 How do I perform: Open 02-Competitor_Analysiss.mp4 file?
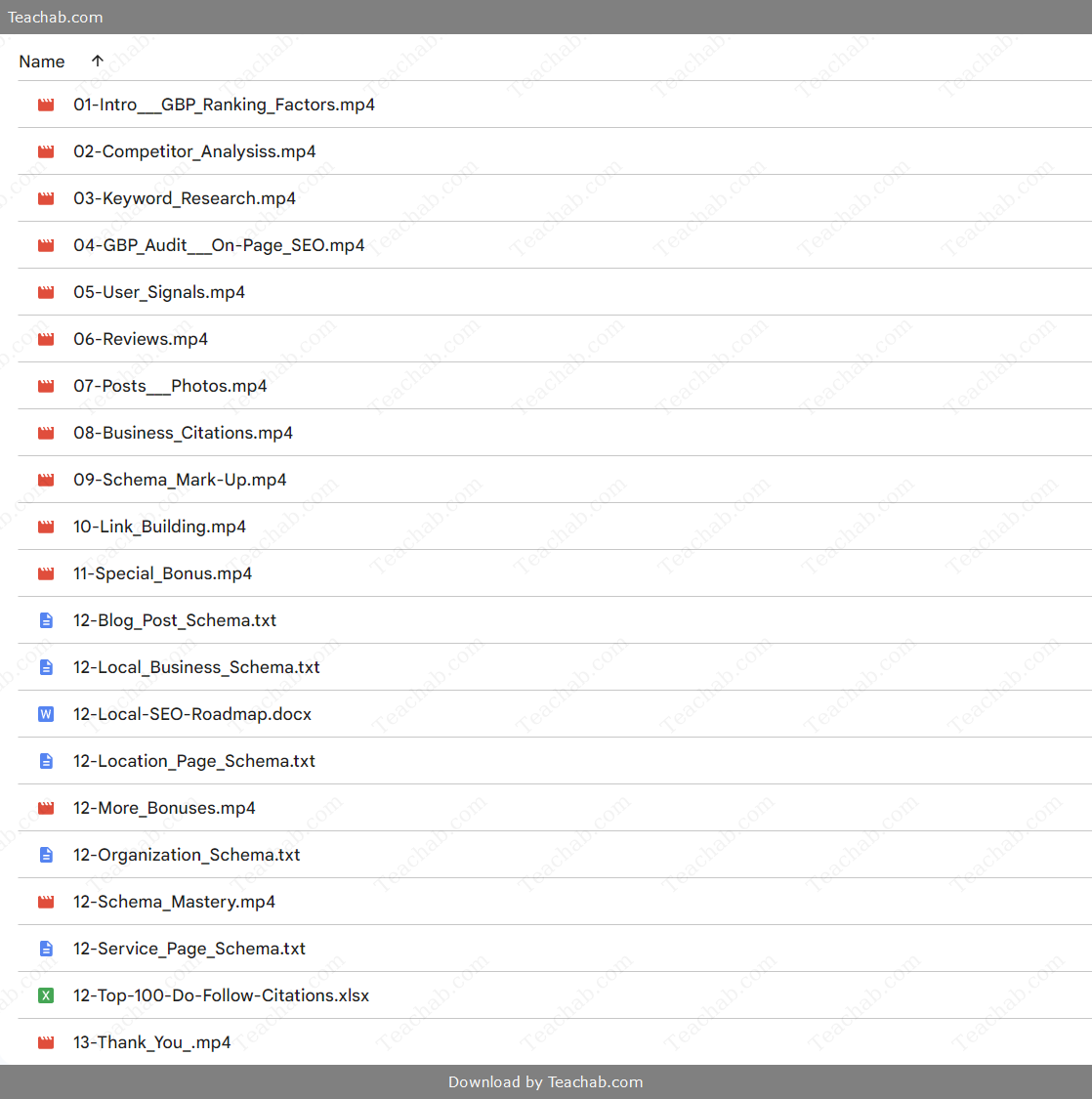(194, 151)
